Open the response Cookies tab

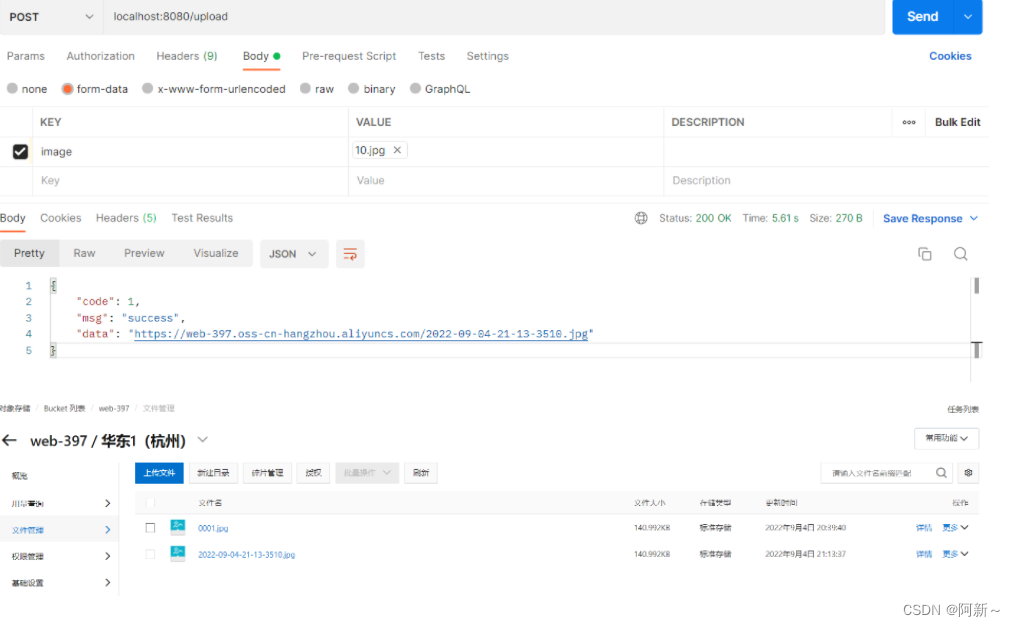(61, 218)
